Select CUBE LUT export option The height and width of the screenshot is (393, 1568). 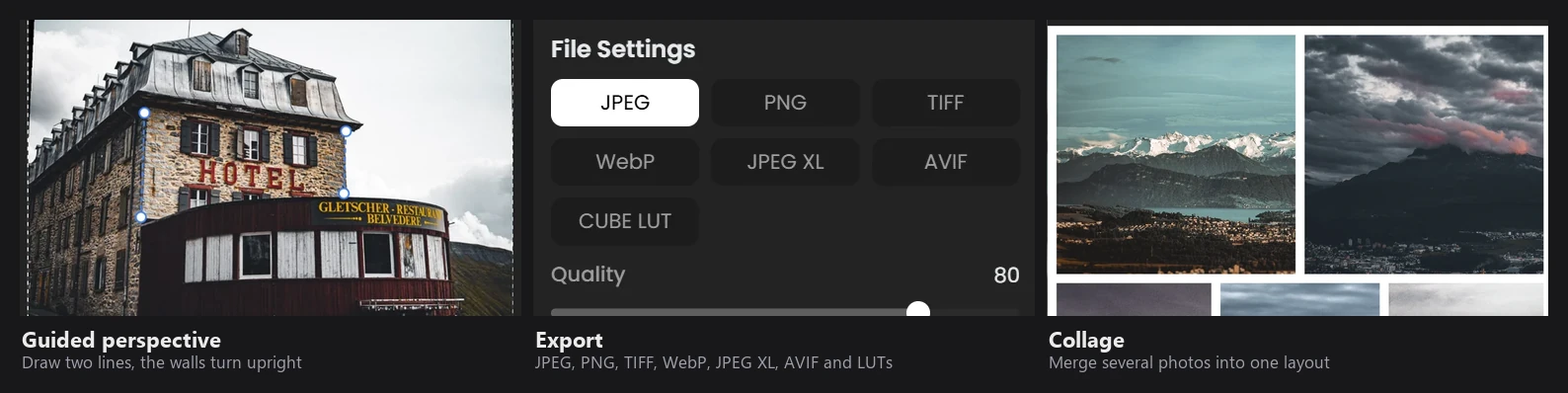pos(624,221)
